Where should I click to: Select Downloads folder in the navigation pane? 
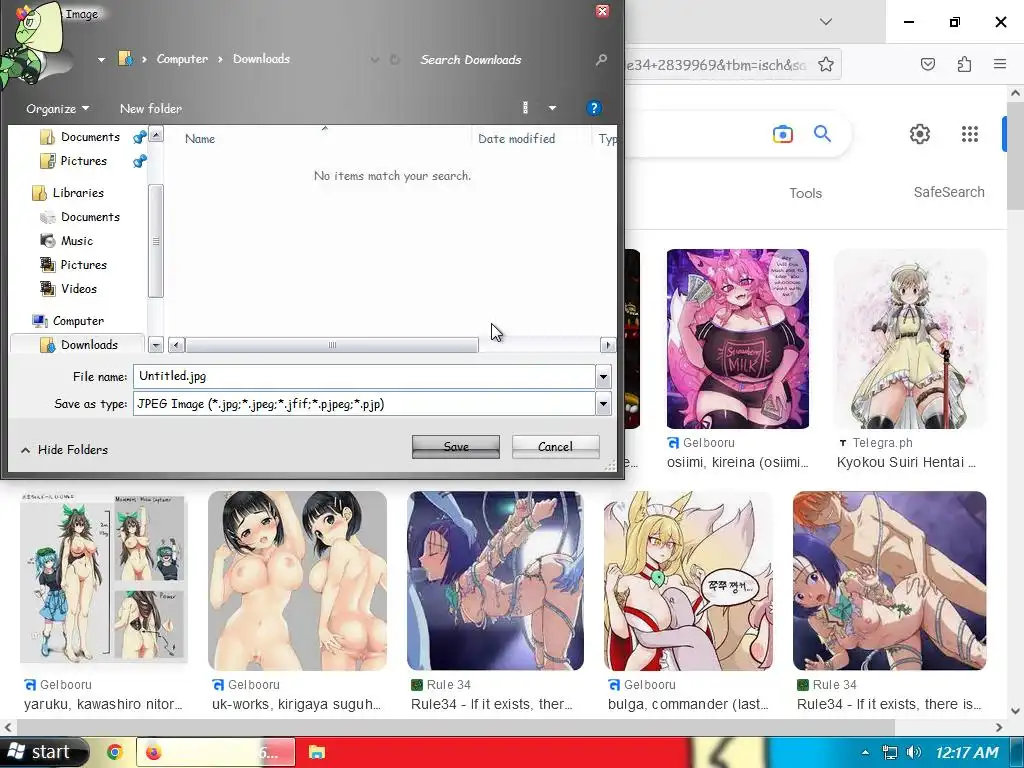tap(89, 345)
